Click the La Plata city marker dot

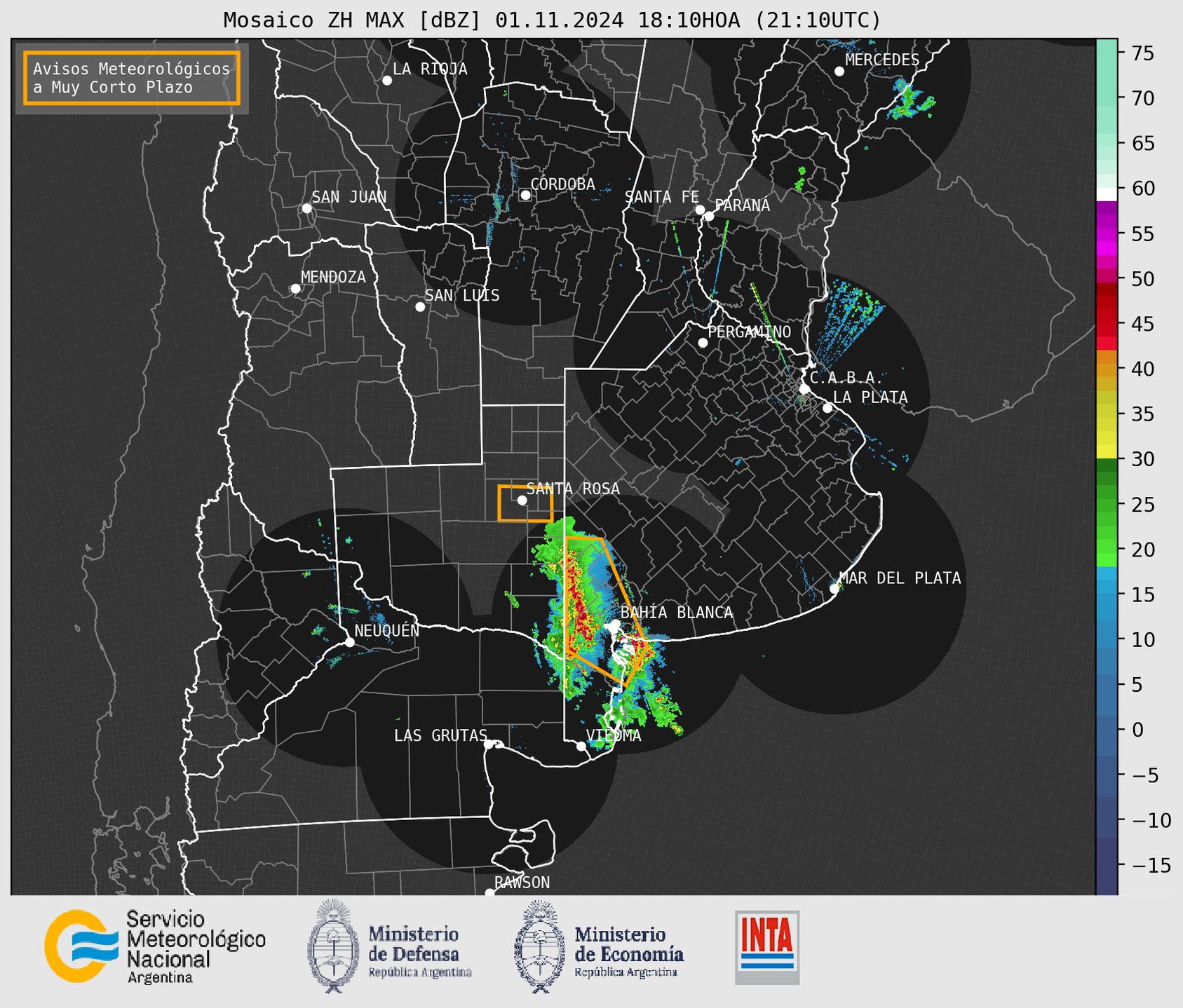827,408
